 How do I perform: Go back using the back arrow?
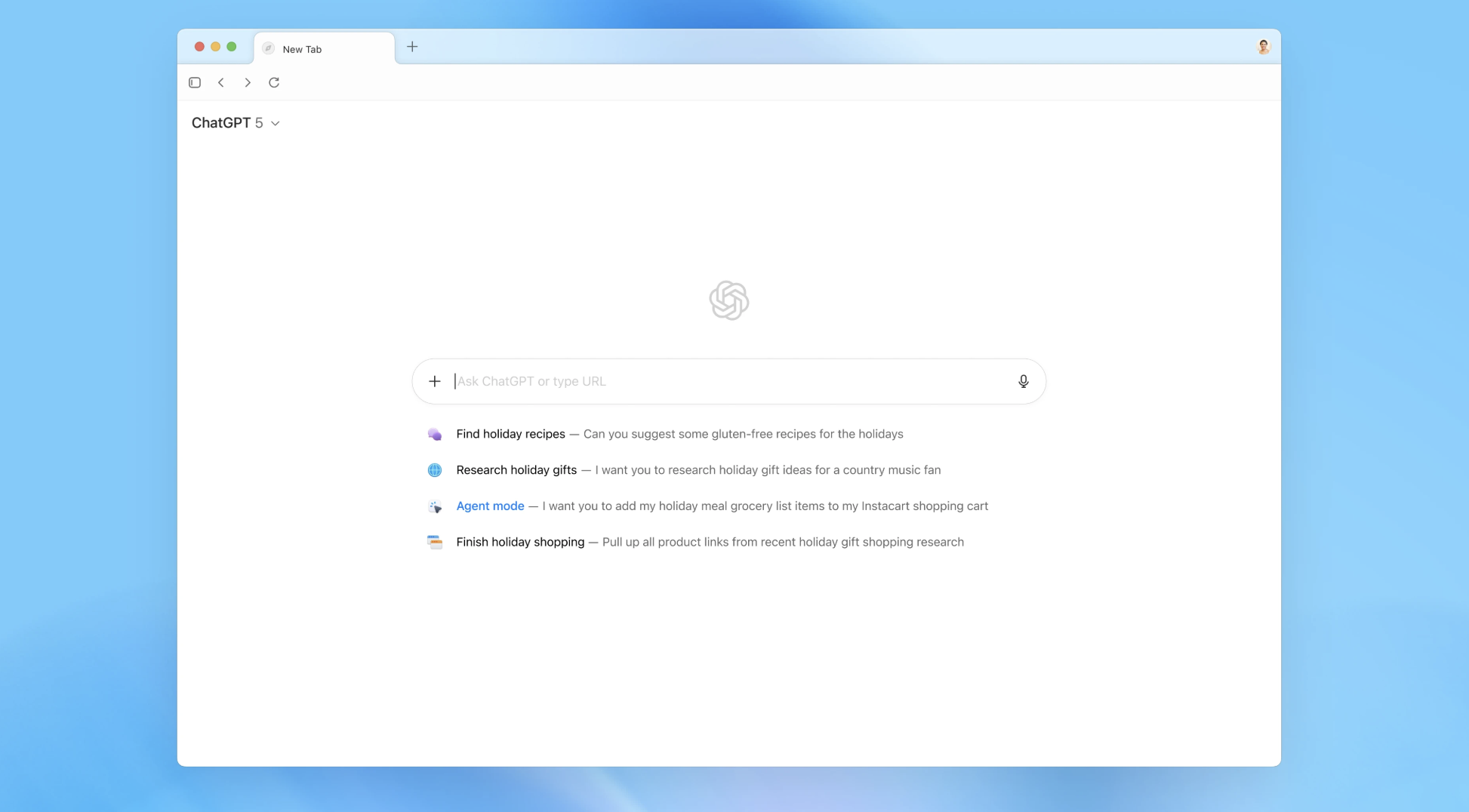click(221, 82)
